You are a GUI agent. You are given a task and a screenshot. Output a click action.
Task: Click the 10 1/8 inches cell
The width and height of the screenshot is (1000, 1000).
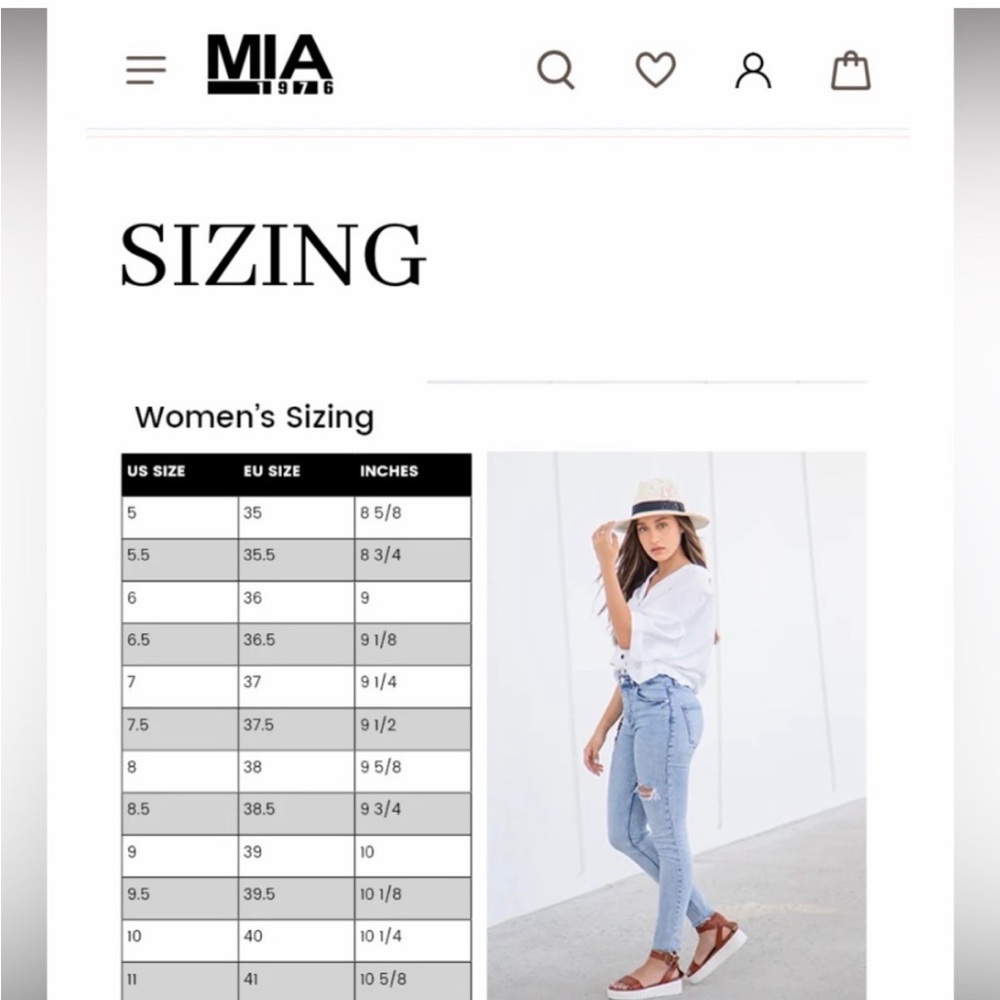point(412,894)
